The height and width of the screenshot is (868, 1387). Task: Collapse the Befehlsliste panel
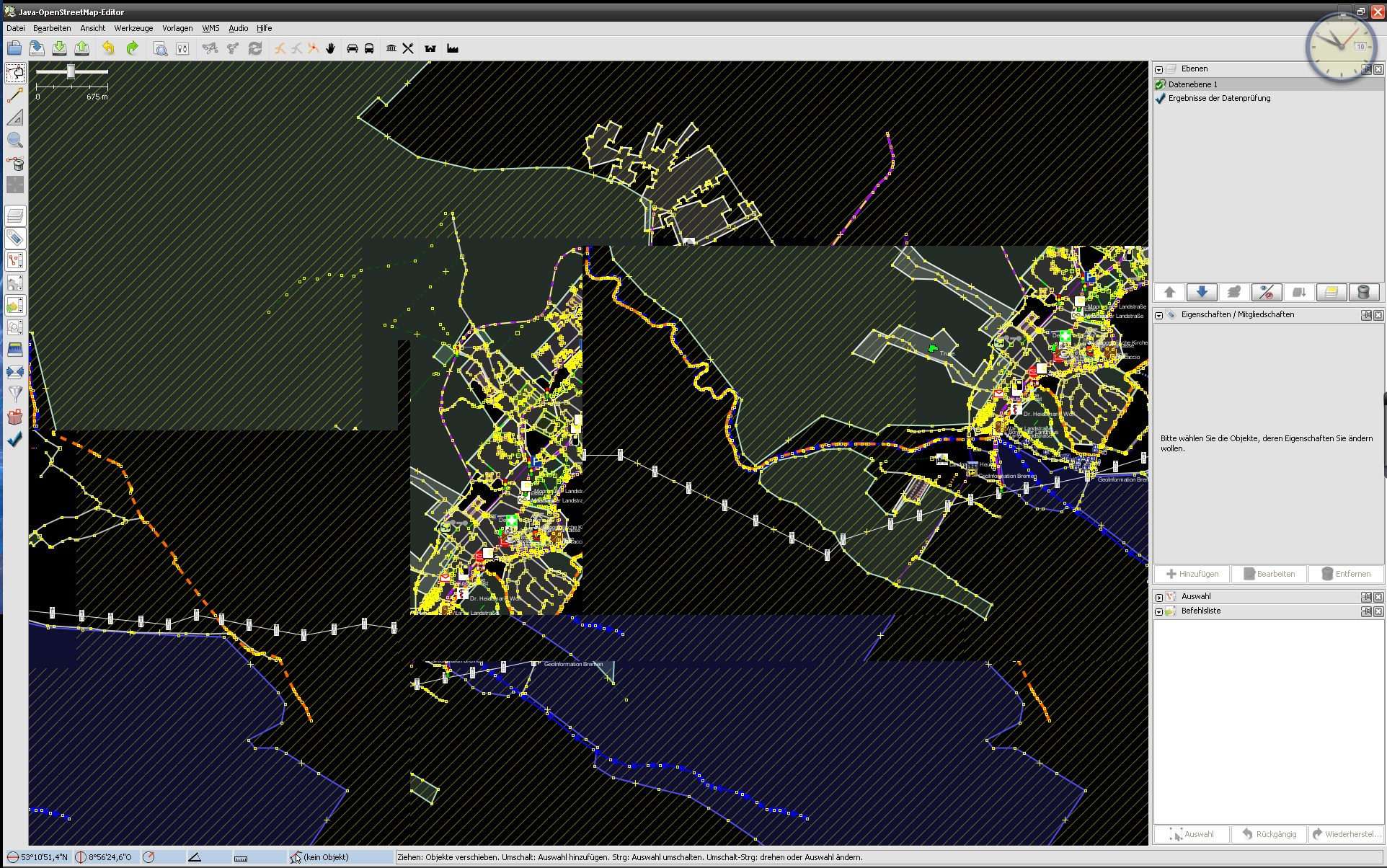[1158, 611]
